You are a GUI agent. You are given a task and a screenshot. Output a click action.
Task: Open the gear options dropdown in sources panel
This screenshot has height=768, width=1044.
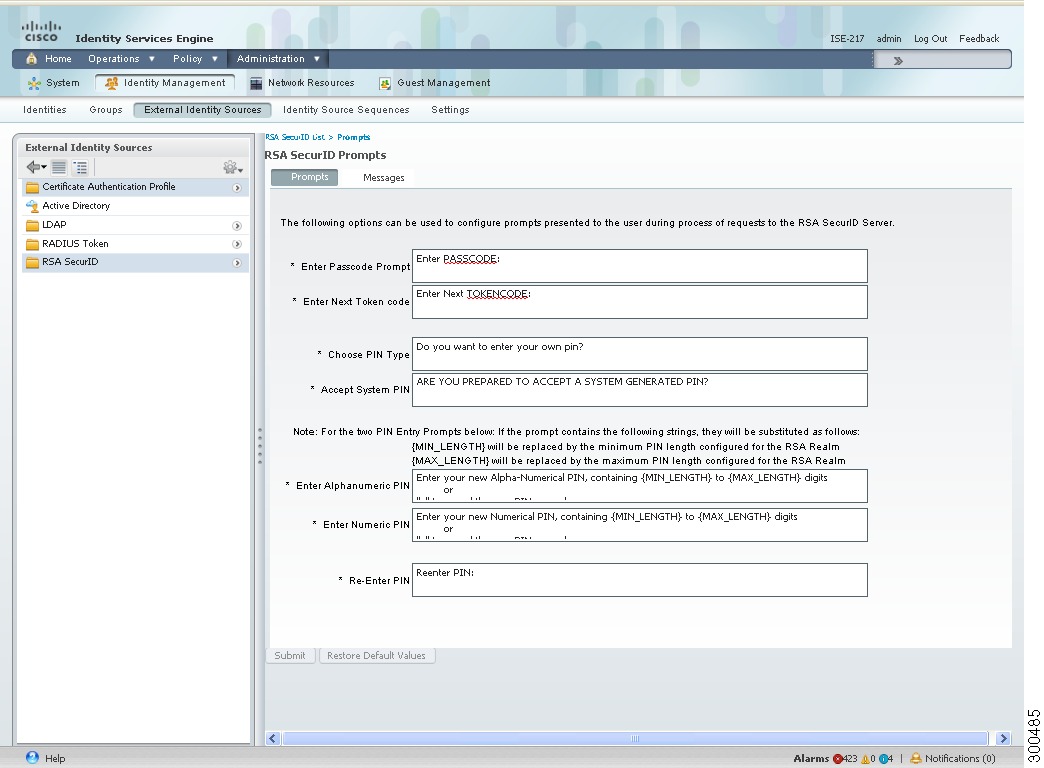click(x=232, y=167)
